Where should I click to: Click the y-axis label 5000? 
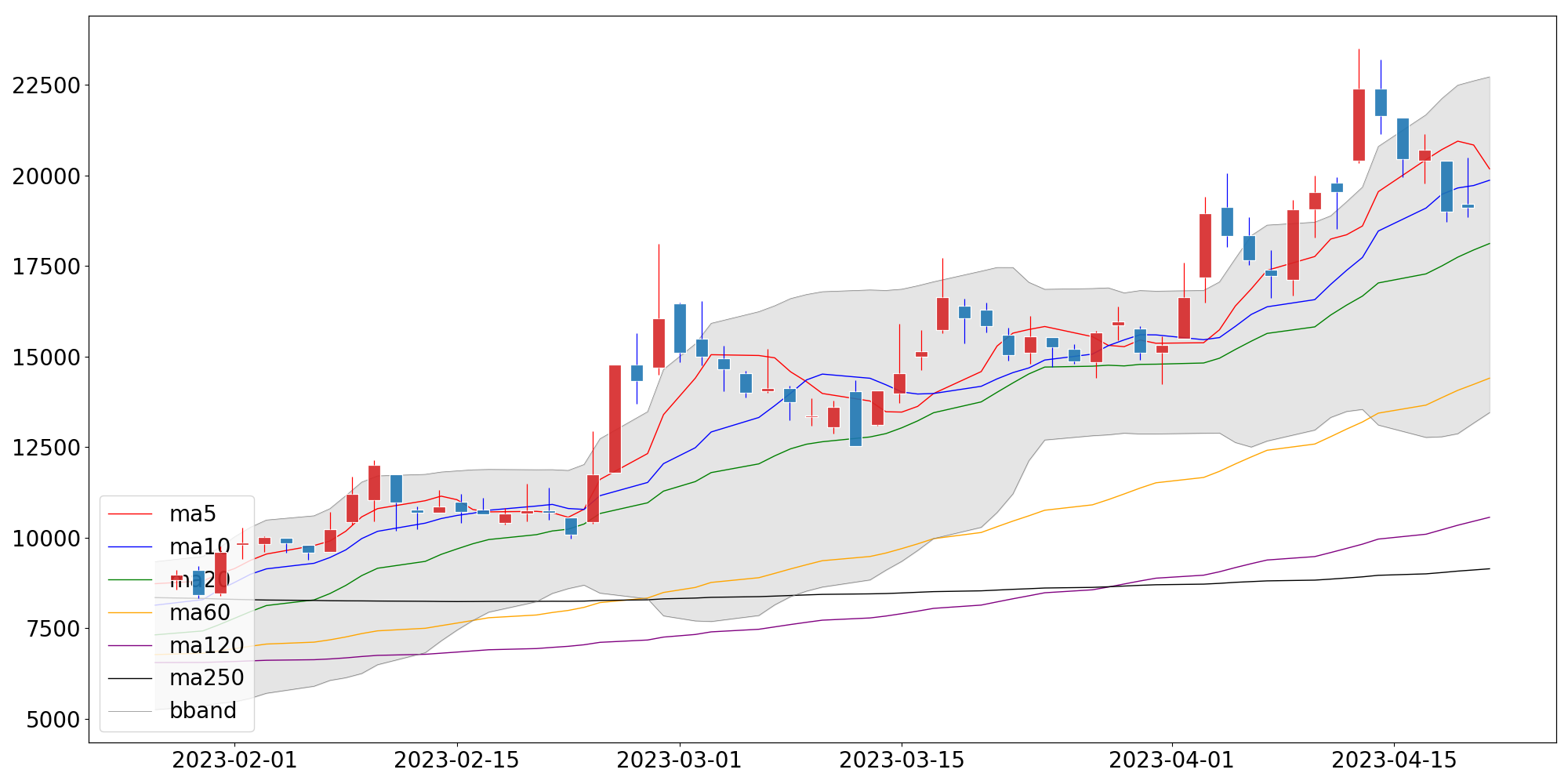[53, 720]
